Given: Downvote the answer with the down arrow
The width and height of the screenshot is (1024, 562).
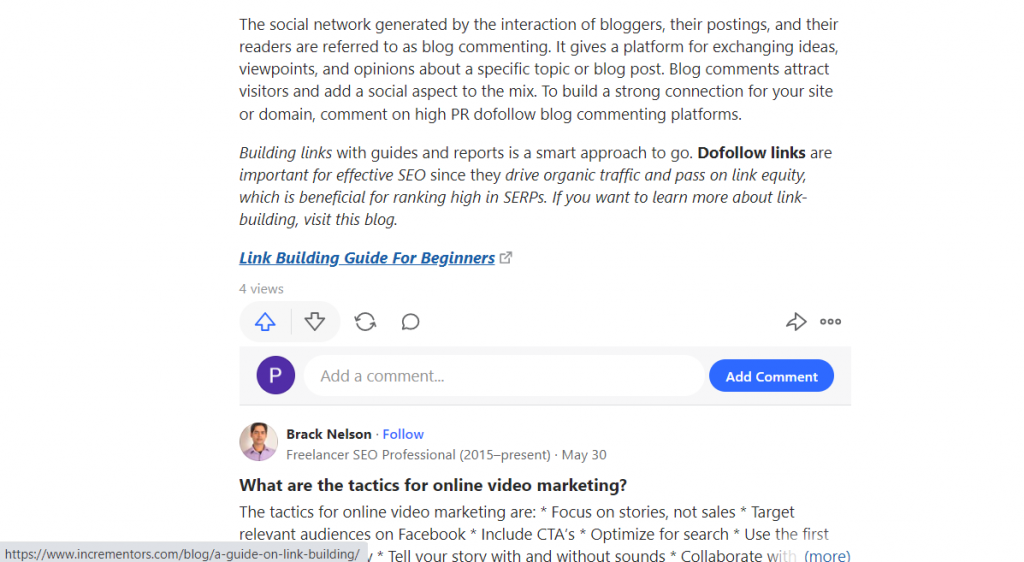Looking at the screenshot, I should pyautogui.click(x=315, y=322).
